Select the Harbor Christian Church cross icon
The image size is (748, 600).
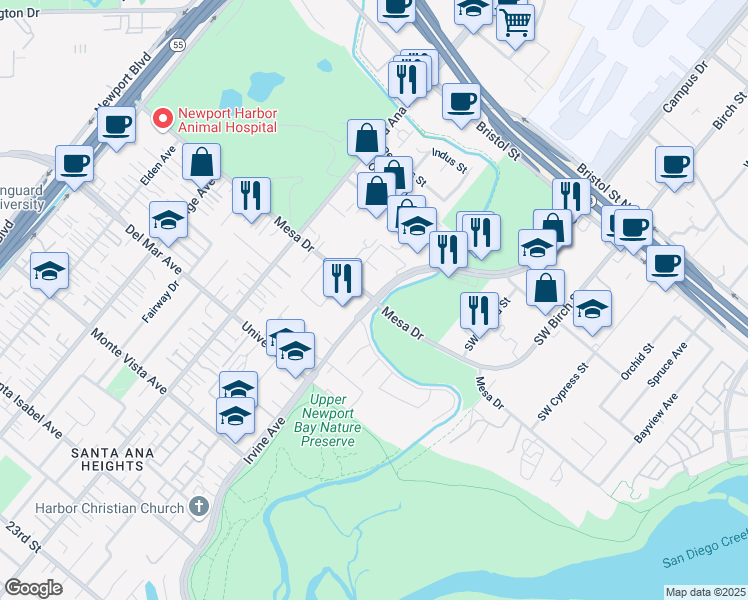(199, 507)
